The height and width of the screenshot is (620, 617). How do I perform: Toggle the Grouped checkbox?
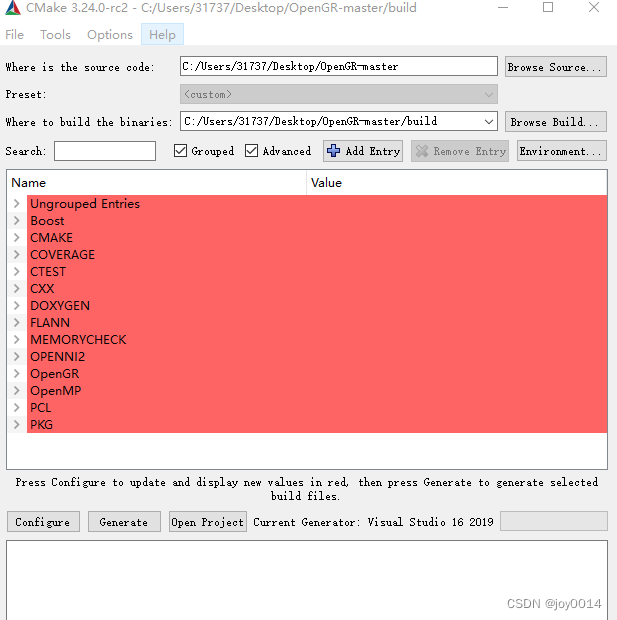click(x=180, y=151)
